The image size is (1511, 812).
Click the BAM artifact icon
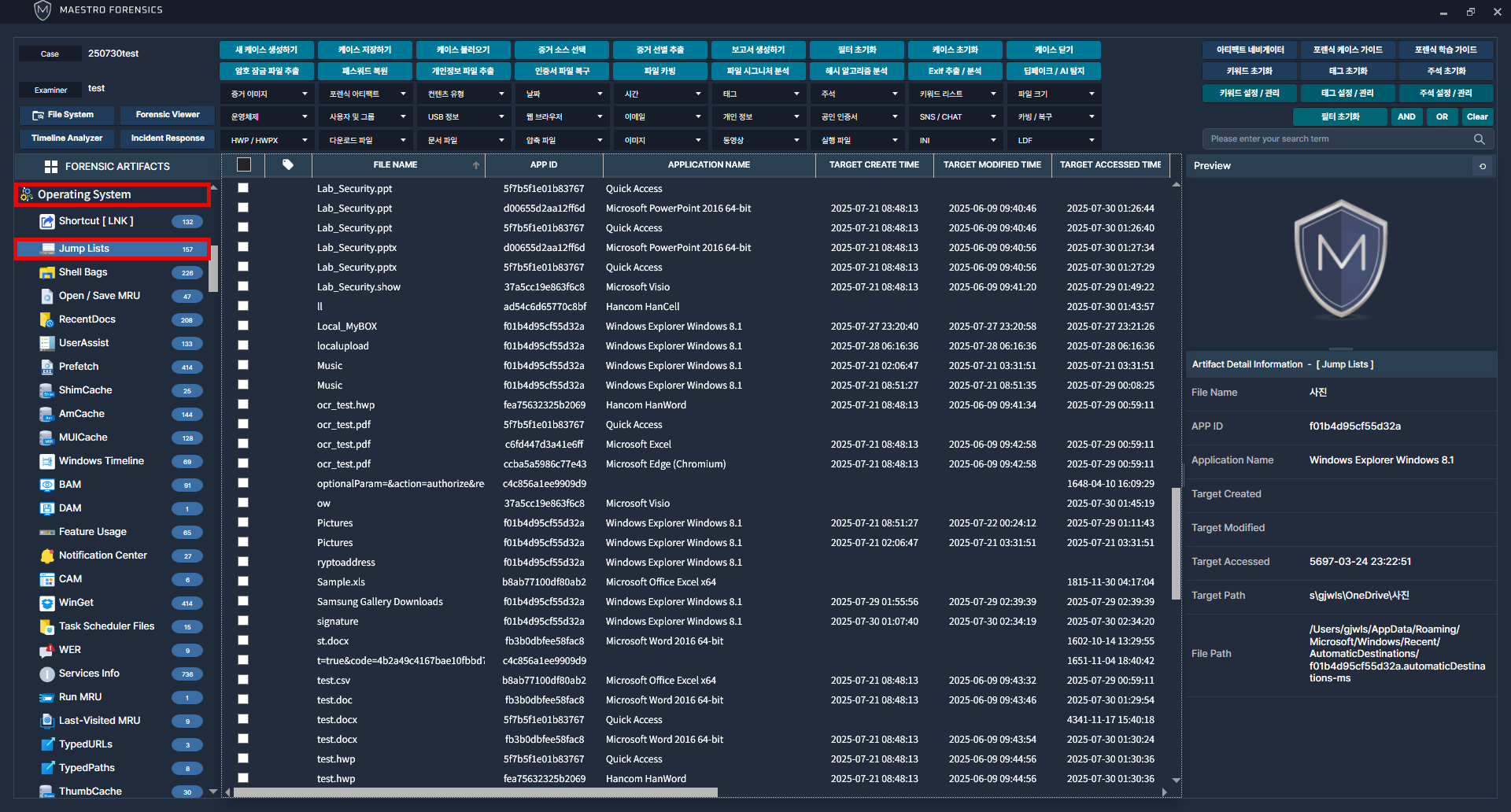click(x=47, y=485)
